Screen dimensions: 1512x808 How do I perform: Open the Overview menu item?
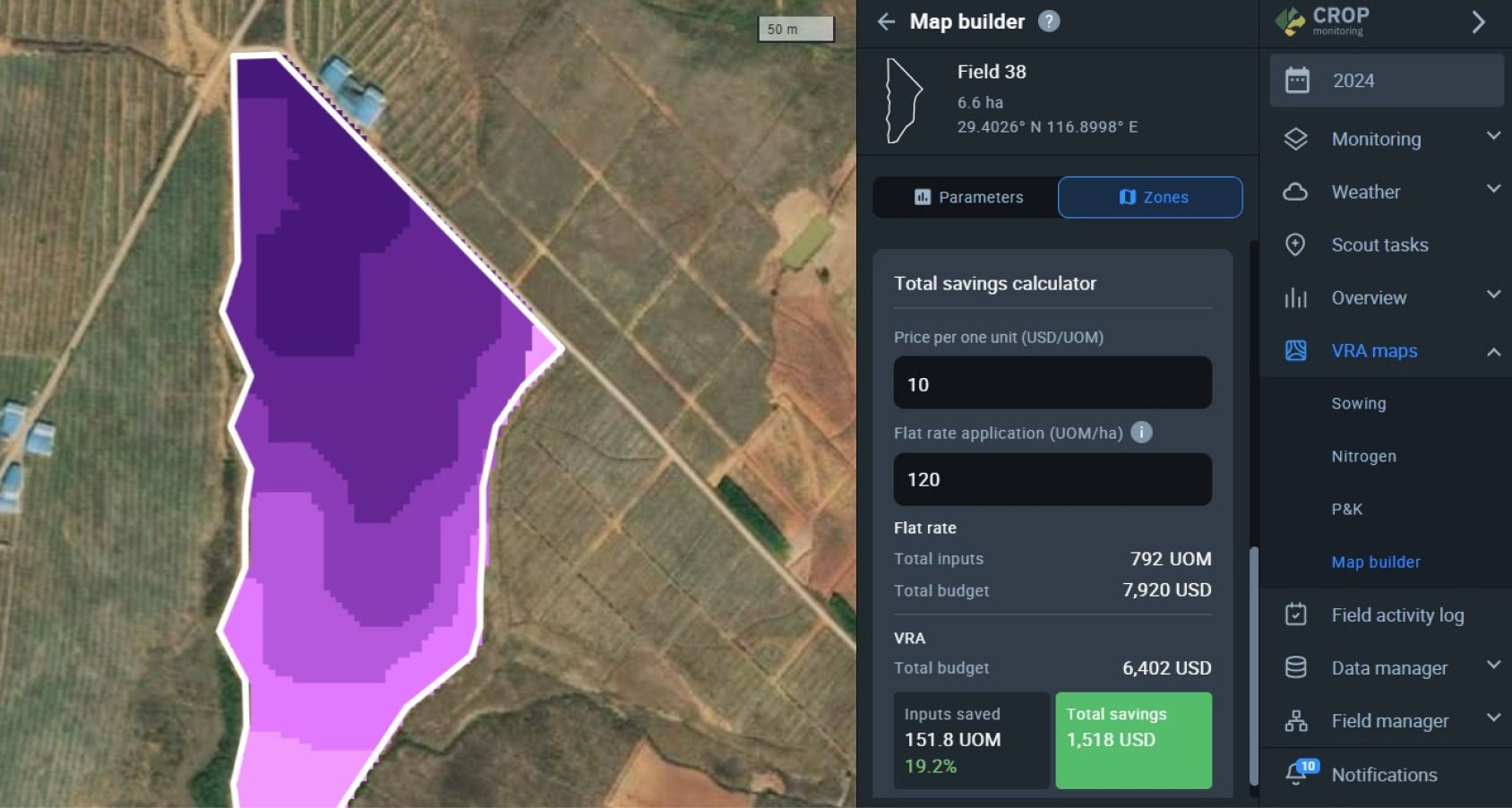point(1369,297)
